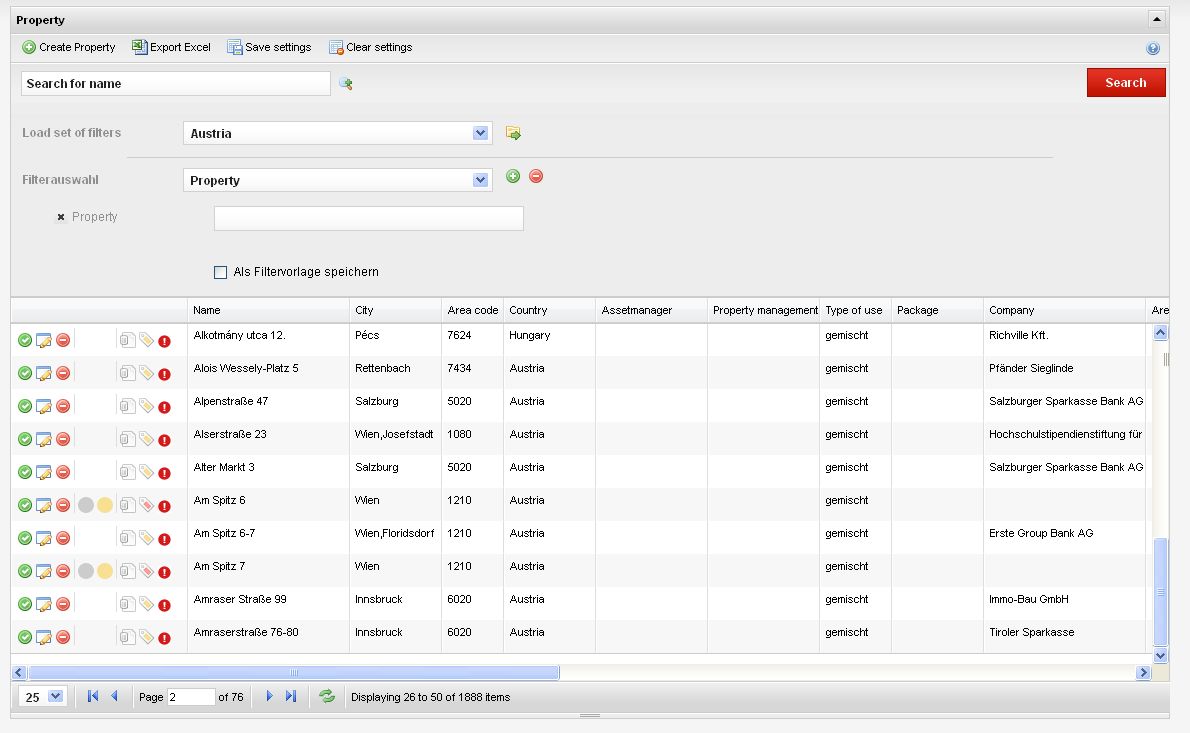
Task: Collapse the Property panel
Action: [1156, 19]
